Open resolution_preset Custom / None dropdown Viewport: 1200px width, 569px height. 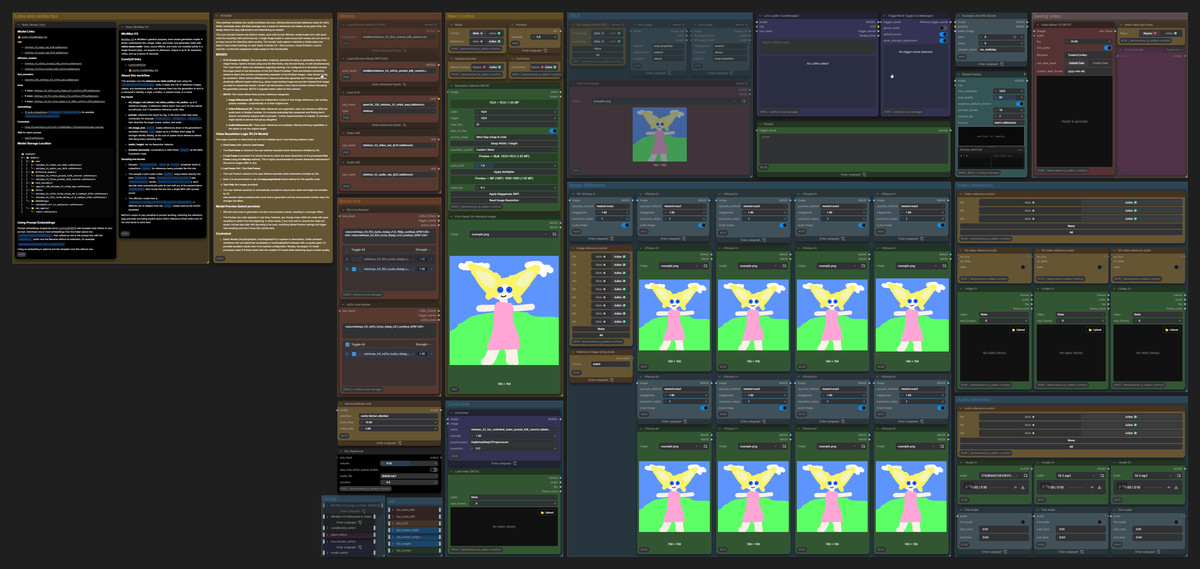(515, 149)
